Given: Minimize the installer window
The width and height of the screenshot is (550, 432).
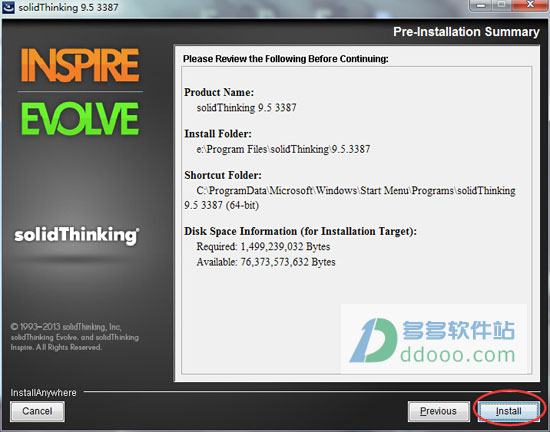Looking at the screenshot, I should (x=481, y=5).
